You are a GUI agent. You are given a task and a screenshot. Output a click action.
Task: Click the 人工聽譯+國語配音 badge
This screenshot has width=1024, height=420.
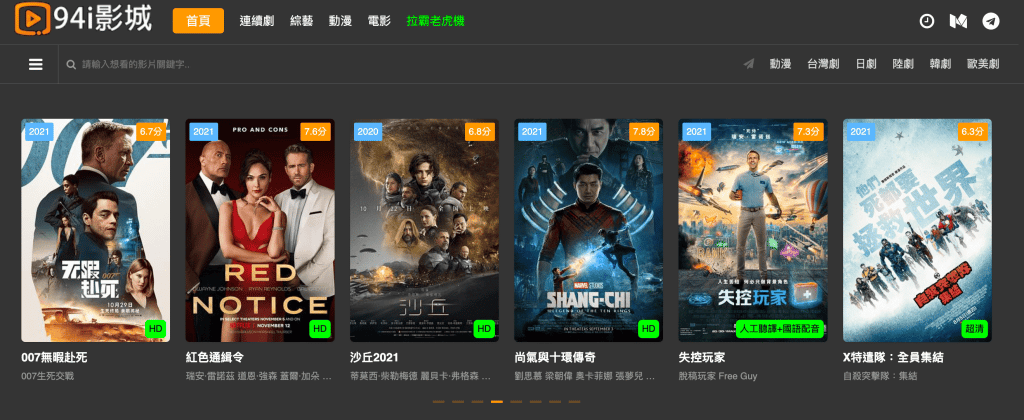(780, 329)
